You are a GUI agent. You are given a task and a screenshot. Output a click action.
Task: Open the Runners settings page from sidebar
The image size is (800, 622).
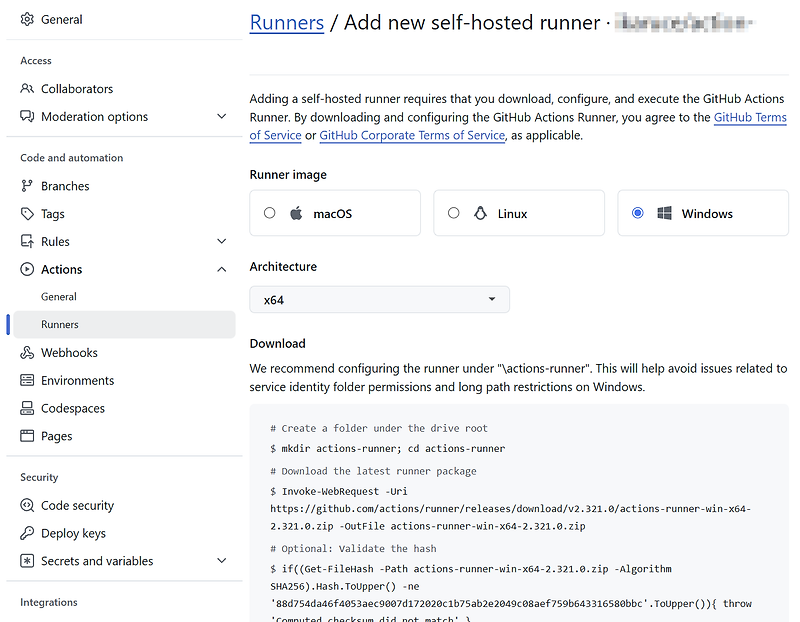click(x=62, y=324)
